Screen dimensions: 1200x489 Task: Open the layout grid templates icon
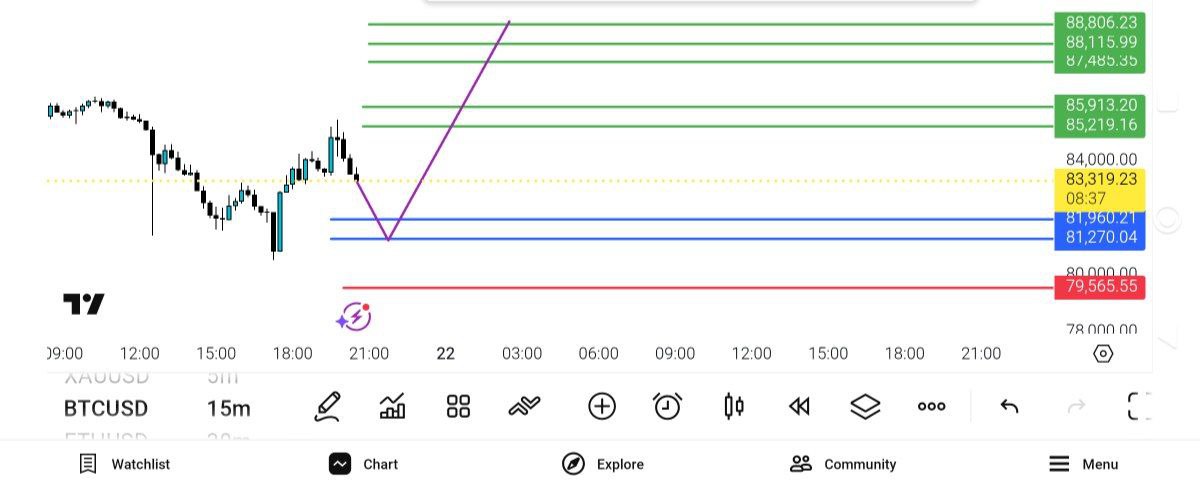tap(458, 406)
